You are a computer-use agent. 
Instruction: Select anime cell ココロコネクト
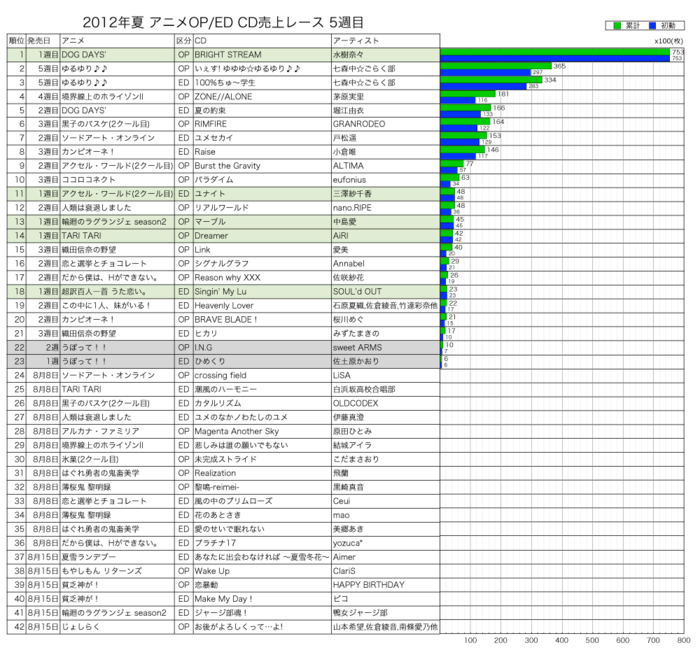(117, 180)
